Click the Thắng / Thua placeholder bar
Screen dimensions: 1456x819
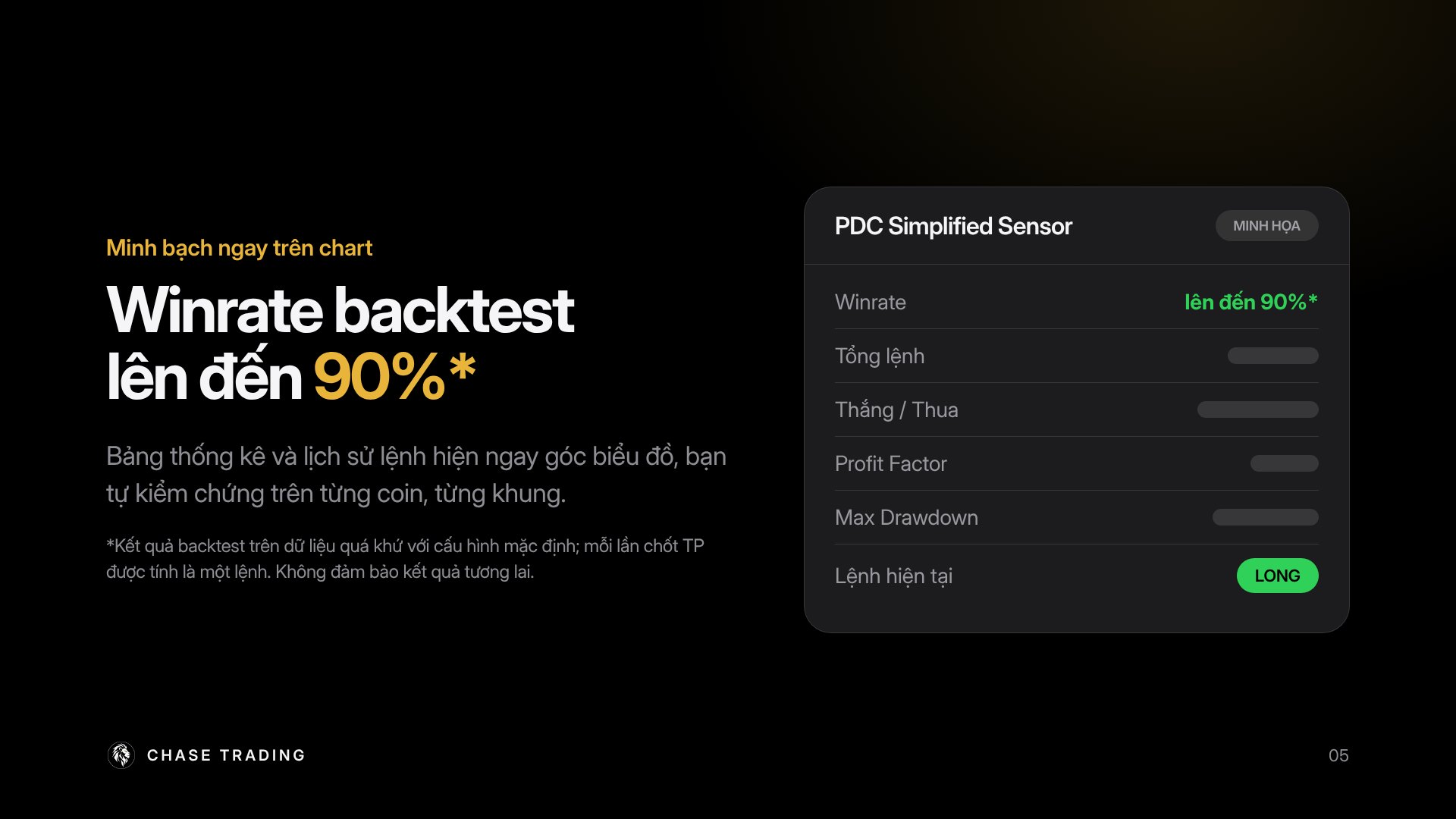pos(1257,409)
